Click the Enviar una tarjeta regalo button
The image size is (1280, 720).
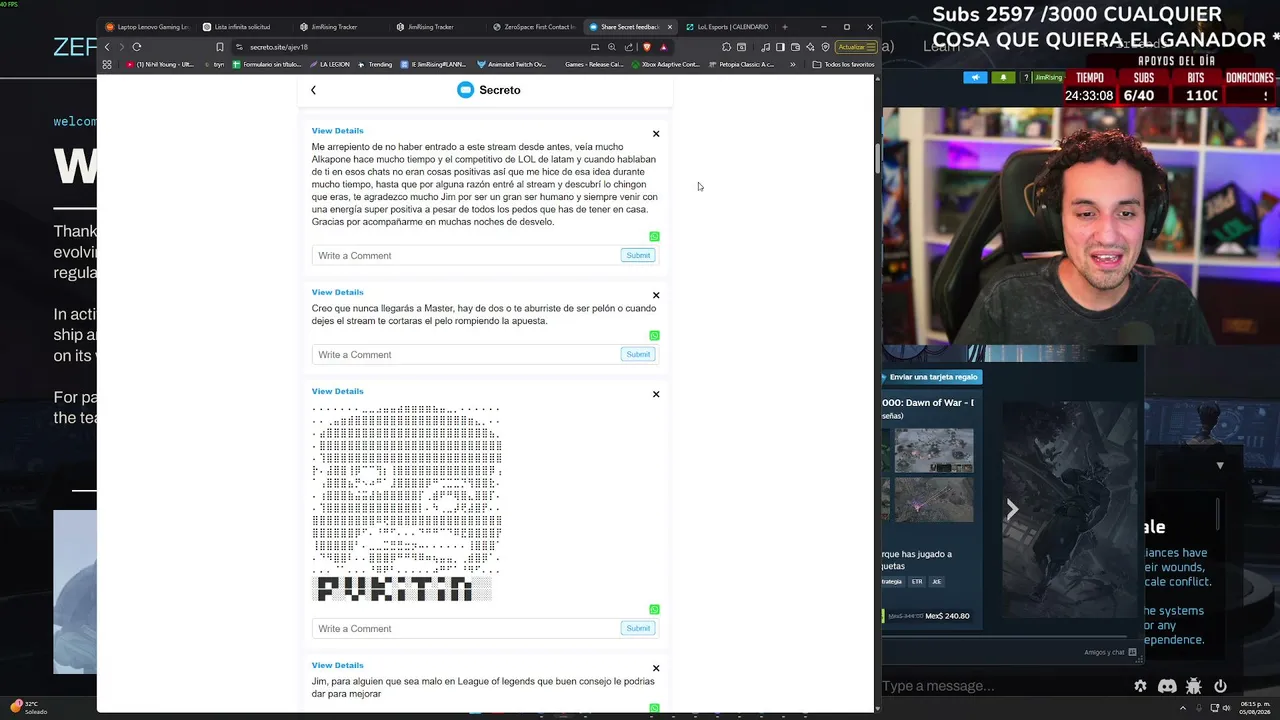pos(932,377)
